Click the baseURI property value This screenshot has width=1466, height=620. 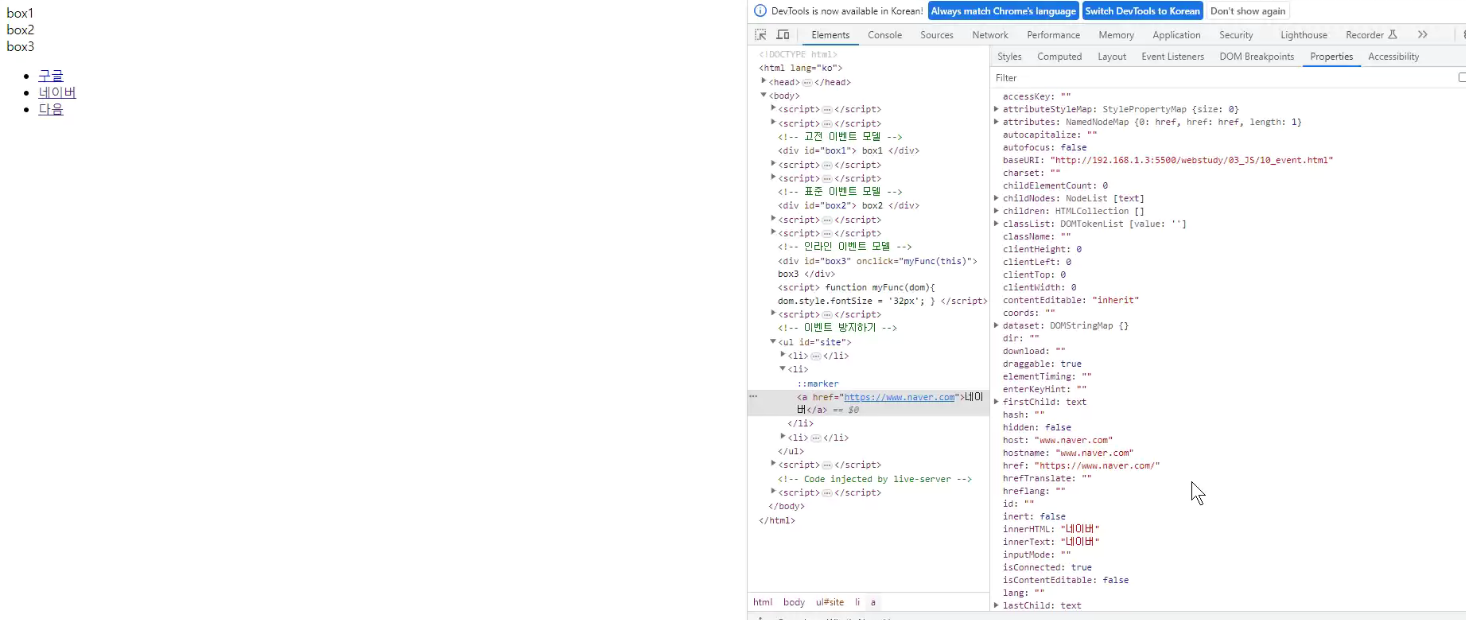(1192, 160)
